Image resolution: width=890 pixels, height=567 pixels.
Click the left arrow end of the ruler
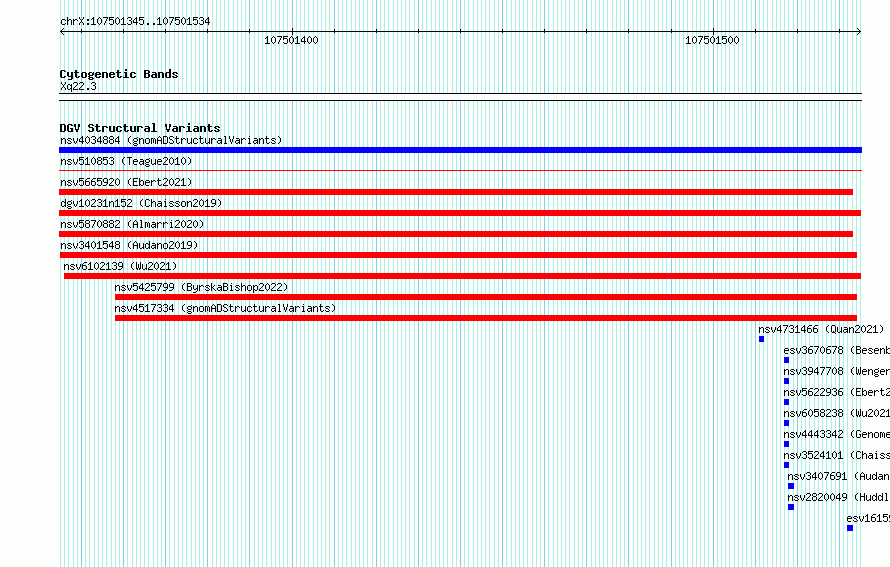[62, 32]
